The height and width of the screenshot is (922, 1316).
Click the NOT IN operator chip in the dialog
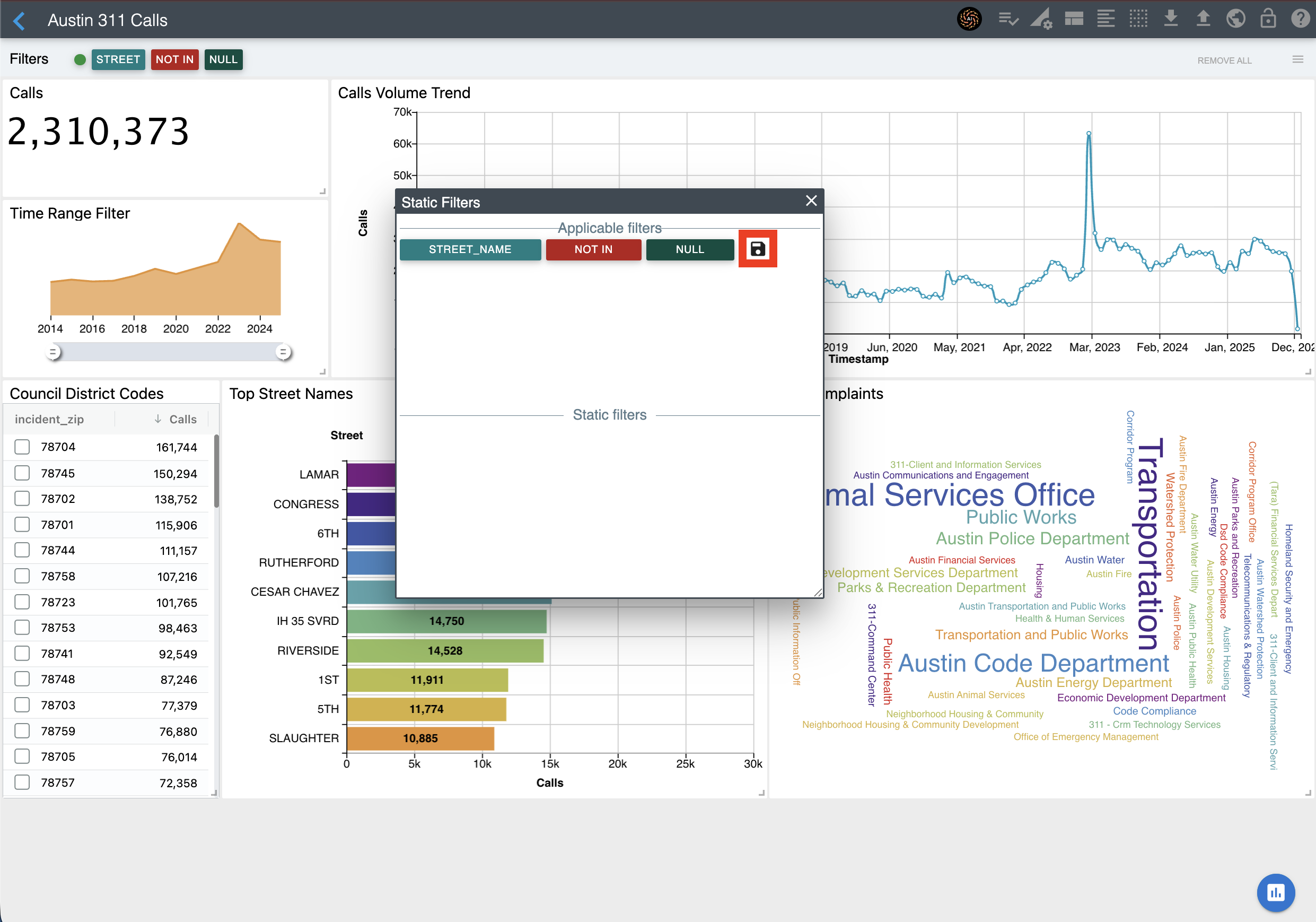pyautogui.click(x=593, y=249)
